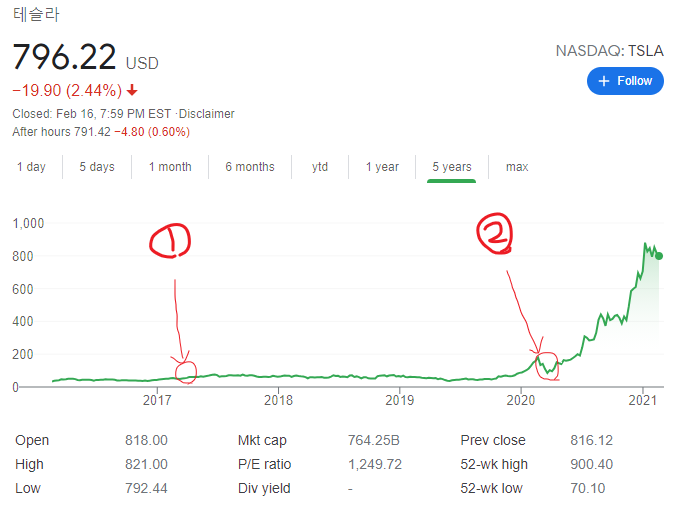Image resolution: width=681 pixels, height=510 pixels.
Task: Click the Div yield label
Action: pyautogui.click(x=264, y=488)
